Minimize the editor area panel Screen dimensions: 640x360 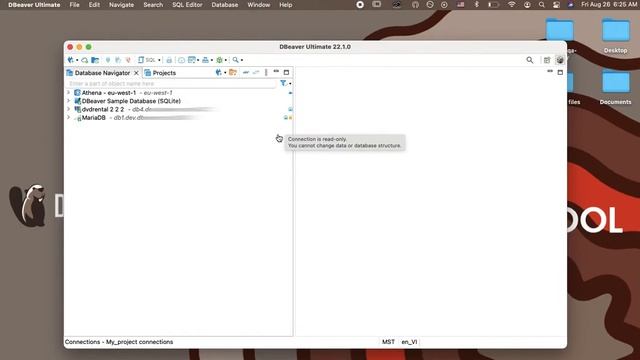pyautogui.click(x=550, y=71)
